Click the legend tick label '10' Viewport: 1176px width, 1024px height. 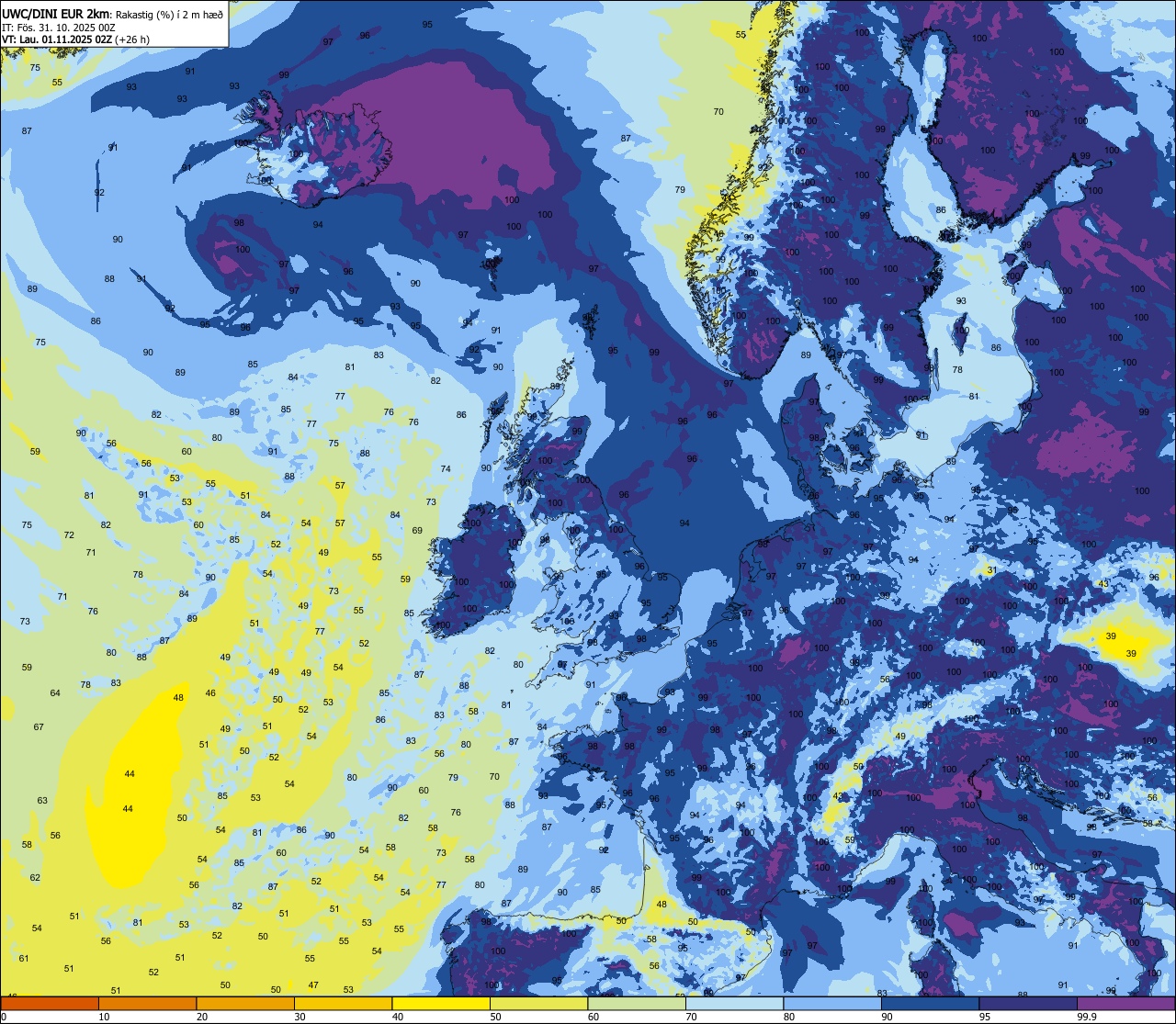104,1017
